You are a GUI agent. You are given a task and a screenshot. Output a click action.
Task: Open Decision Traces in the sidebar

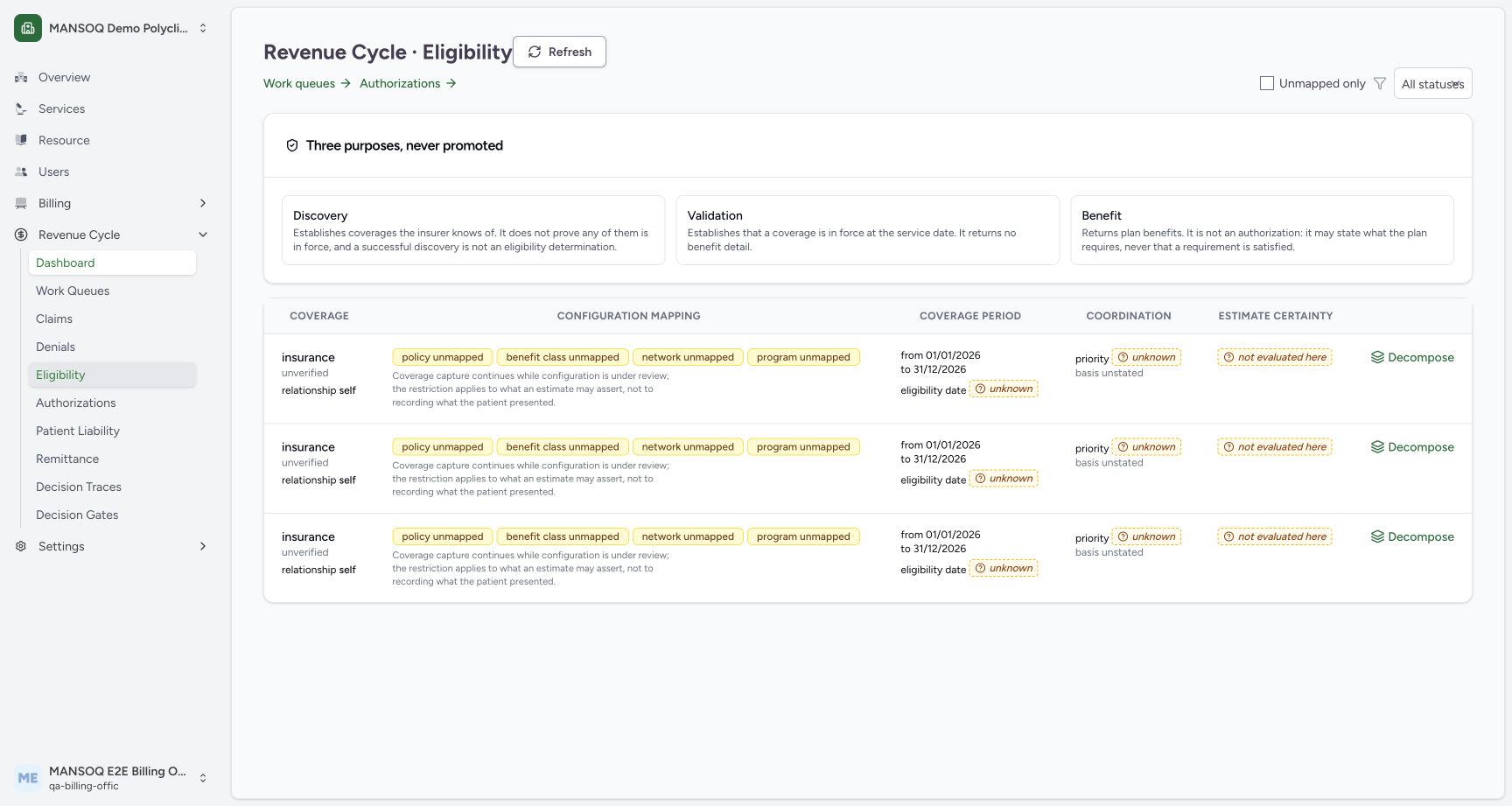pos(112,487)
